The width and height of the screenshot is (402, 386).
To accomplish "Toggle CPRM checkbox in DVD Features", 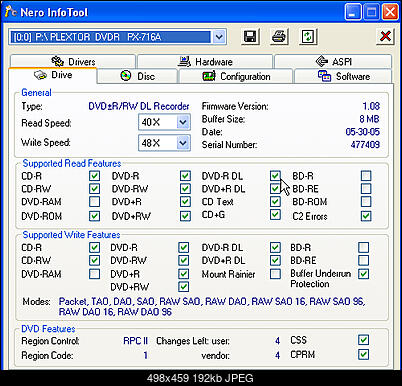I will click(x=363, y=354).
